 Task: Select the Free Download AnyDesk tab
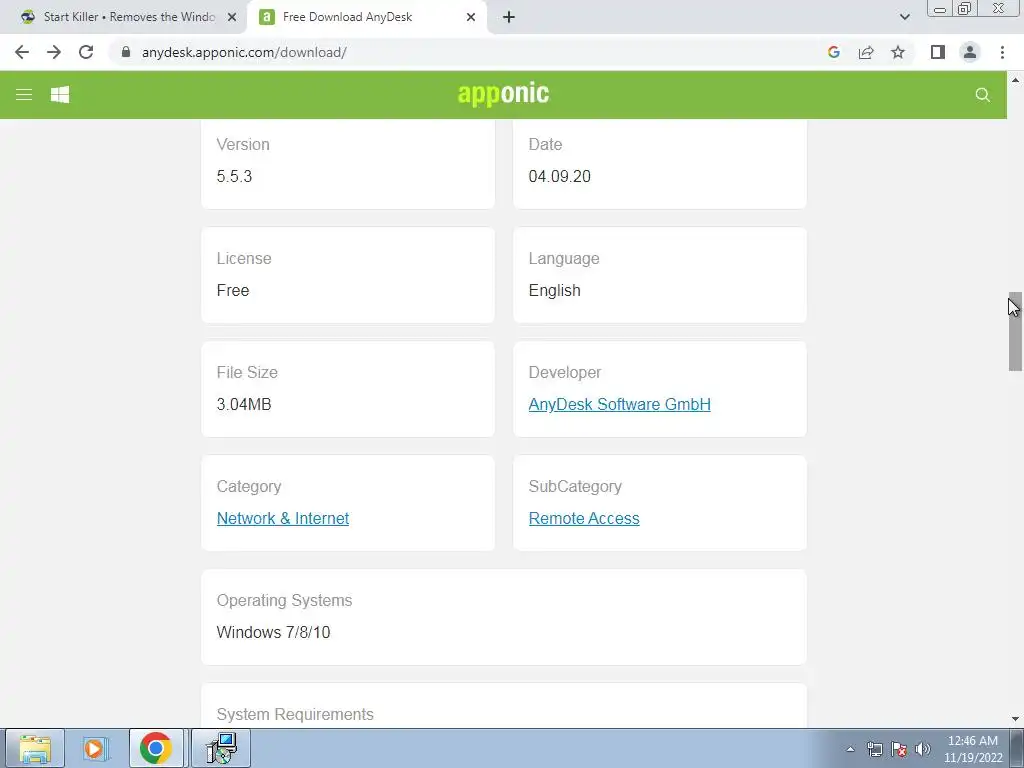tap(347, 17)
